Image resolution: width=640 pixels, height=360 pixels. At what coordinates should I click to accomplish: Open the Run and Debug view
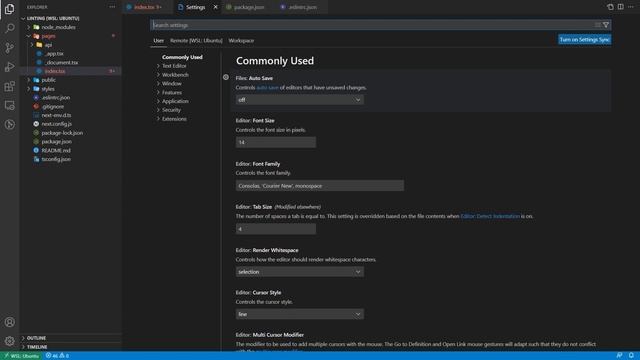click(9, 67)
